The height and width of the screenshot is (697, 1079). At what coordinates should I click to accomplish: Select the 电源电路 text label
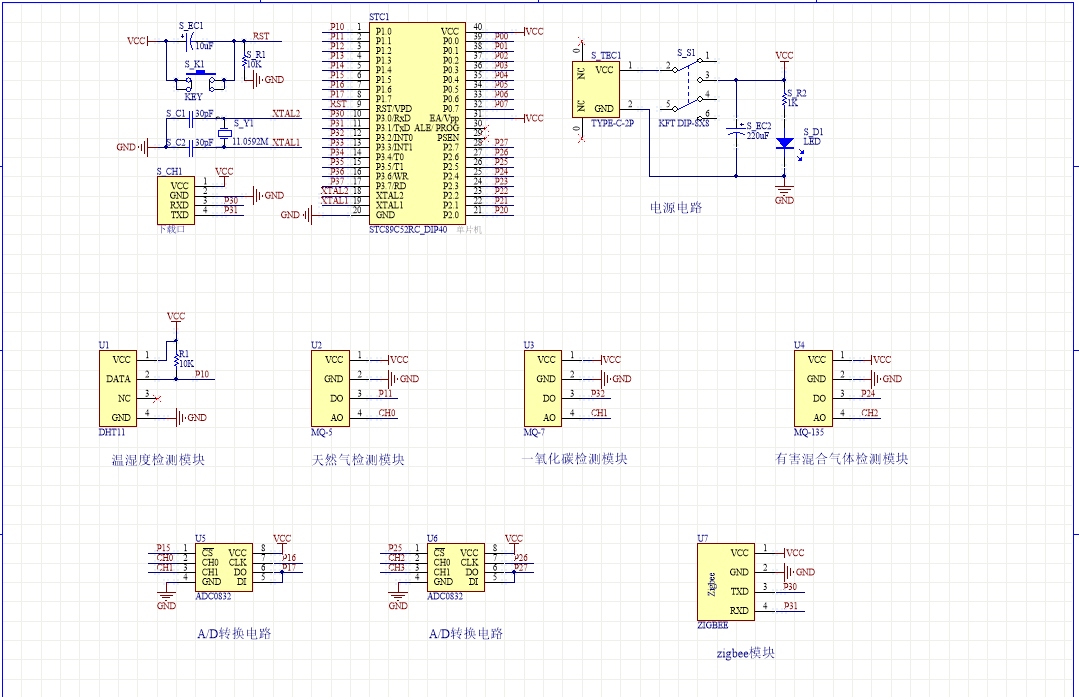point(676,208)
